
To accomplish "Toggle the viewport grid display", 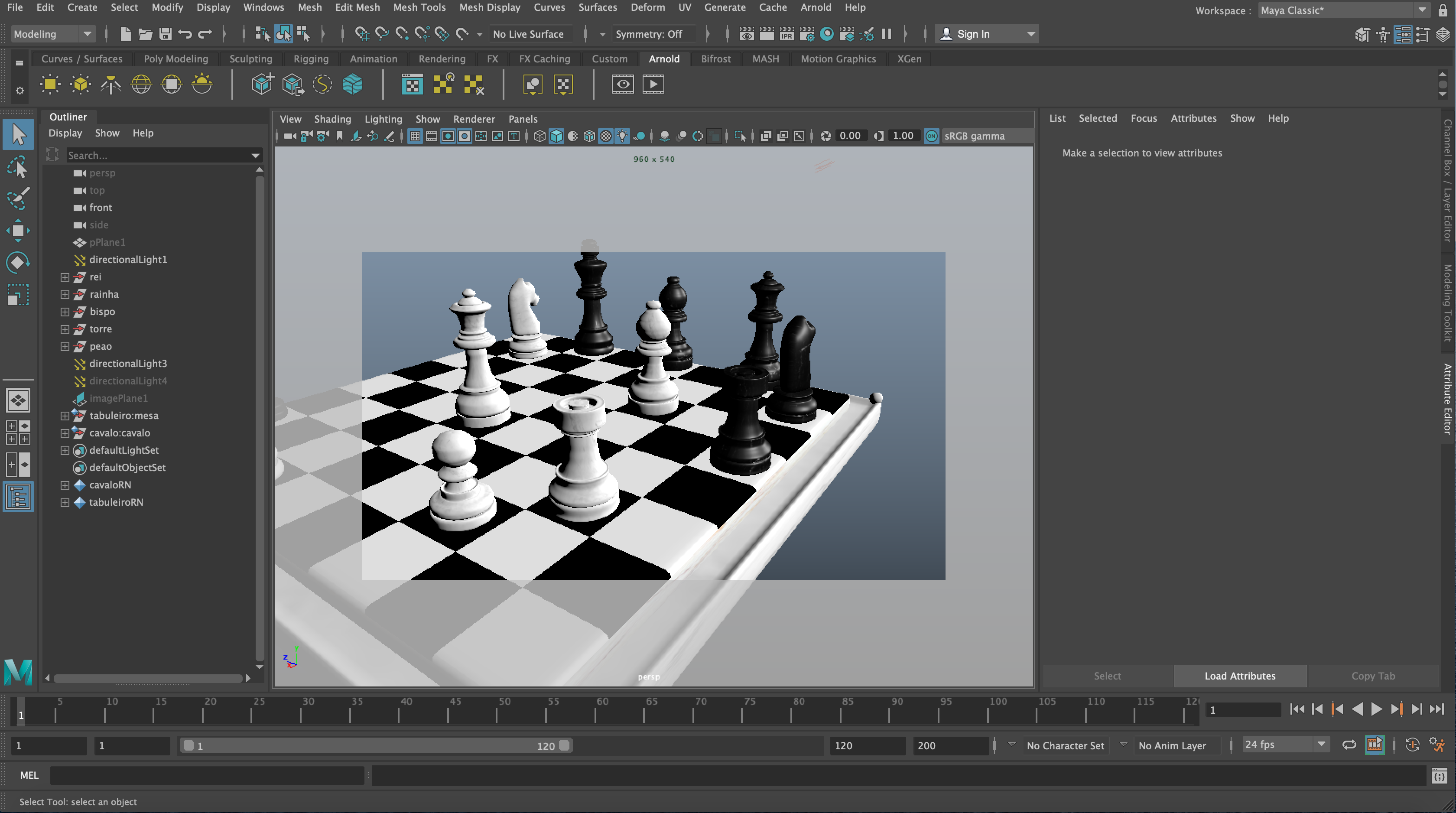I will click(415, 136).
